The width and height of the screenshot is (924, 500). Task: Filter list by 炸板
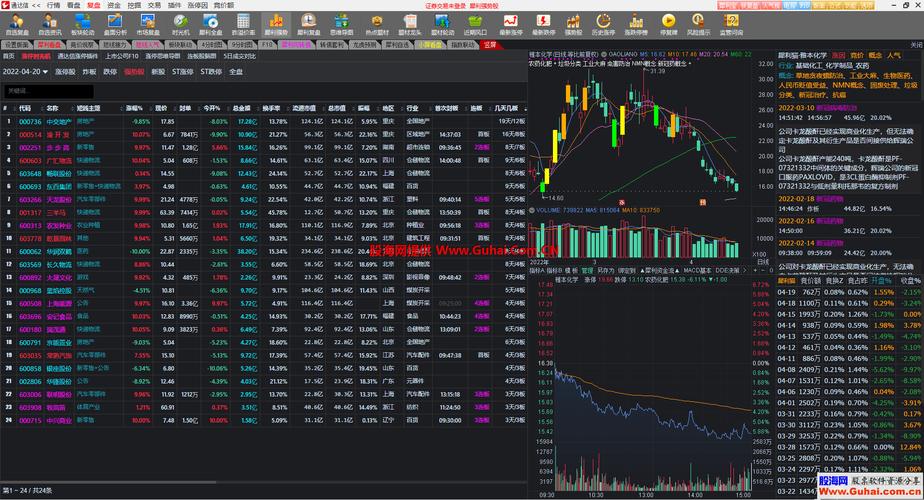click(89, 71)
